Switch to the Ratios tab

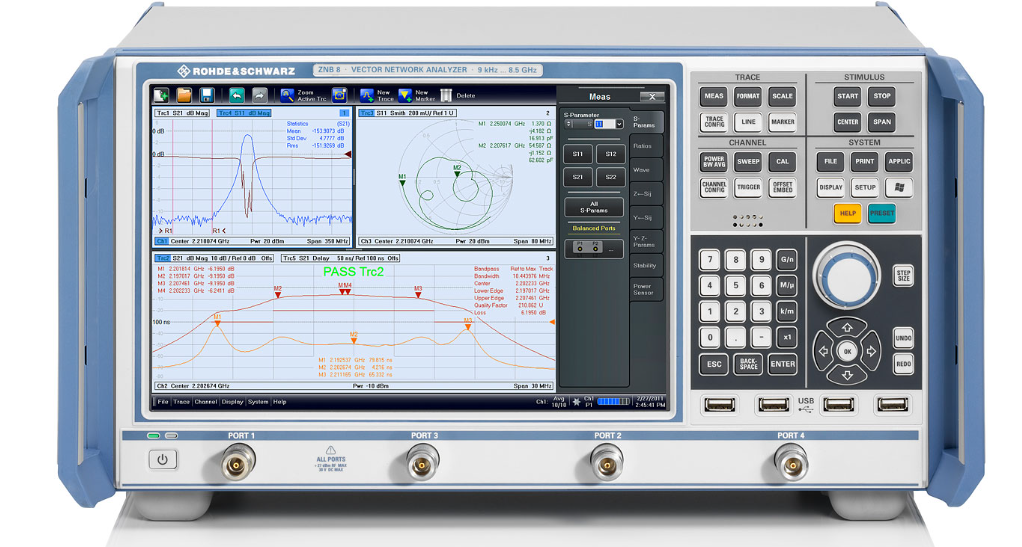(645, 147)
